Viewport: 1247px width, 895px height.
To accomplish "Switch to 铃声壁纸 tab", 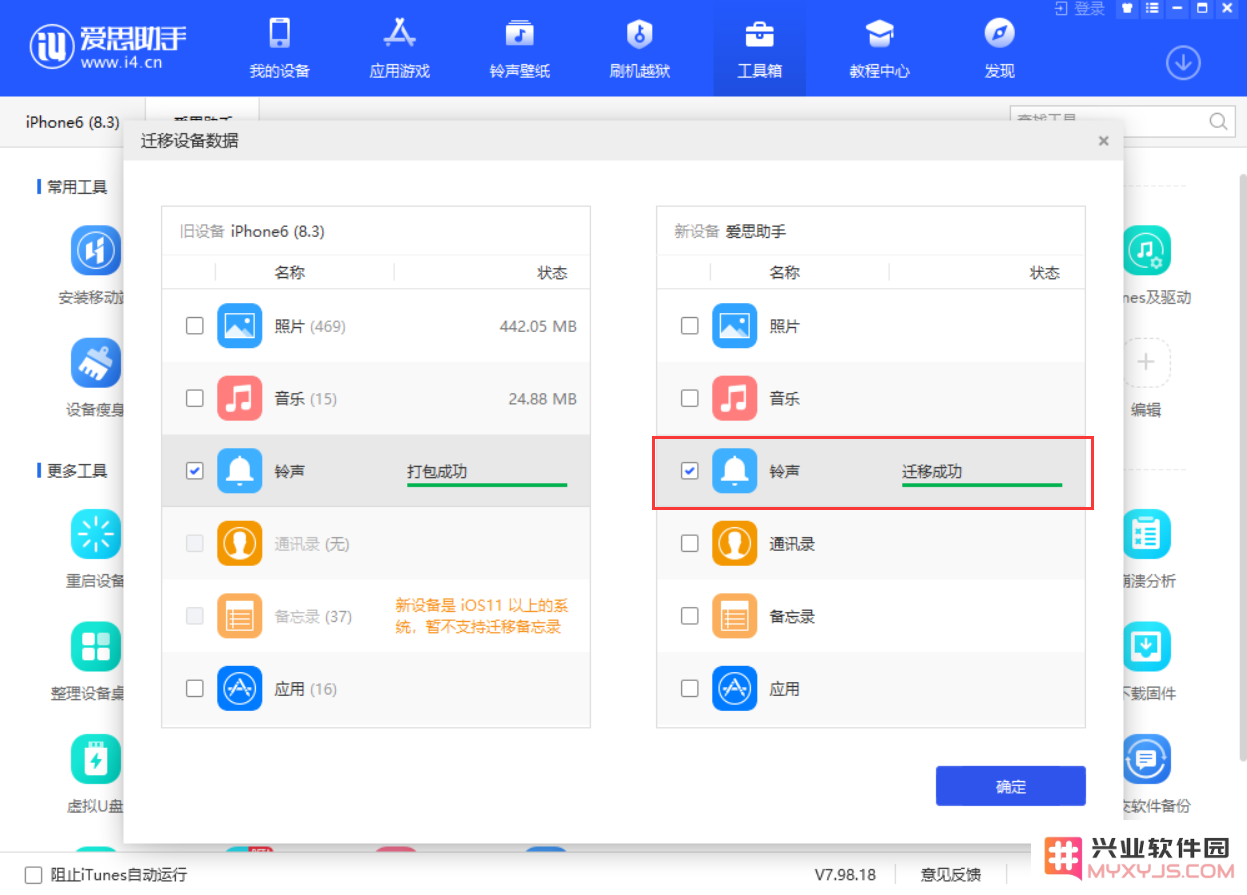I will (x=519, y=48).
